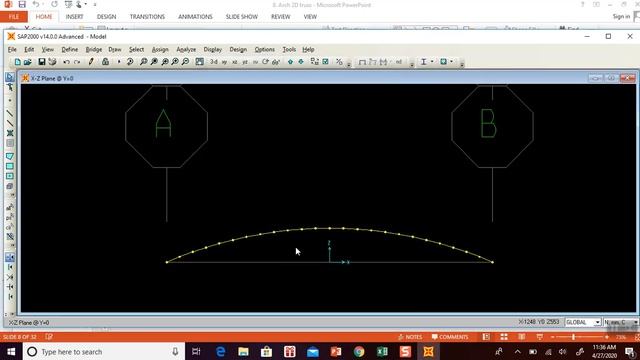Click the Quick Draw Area tool
This screenshot has height=360, width=640.
(x=10, y=176)
